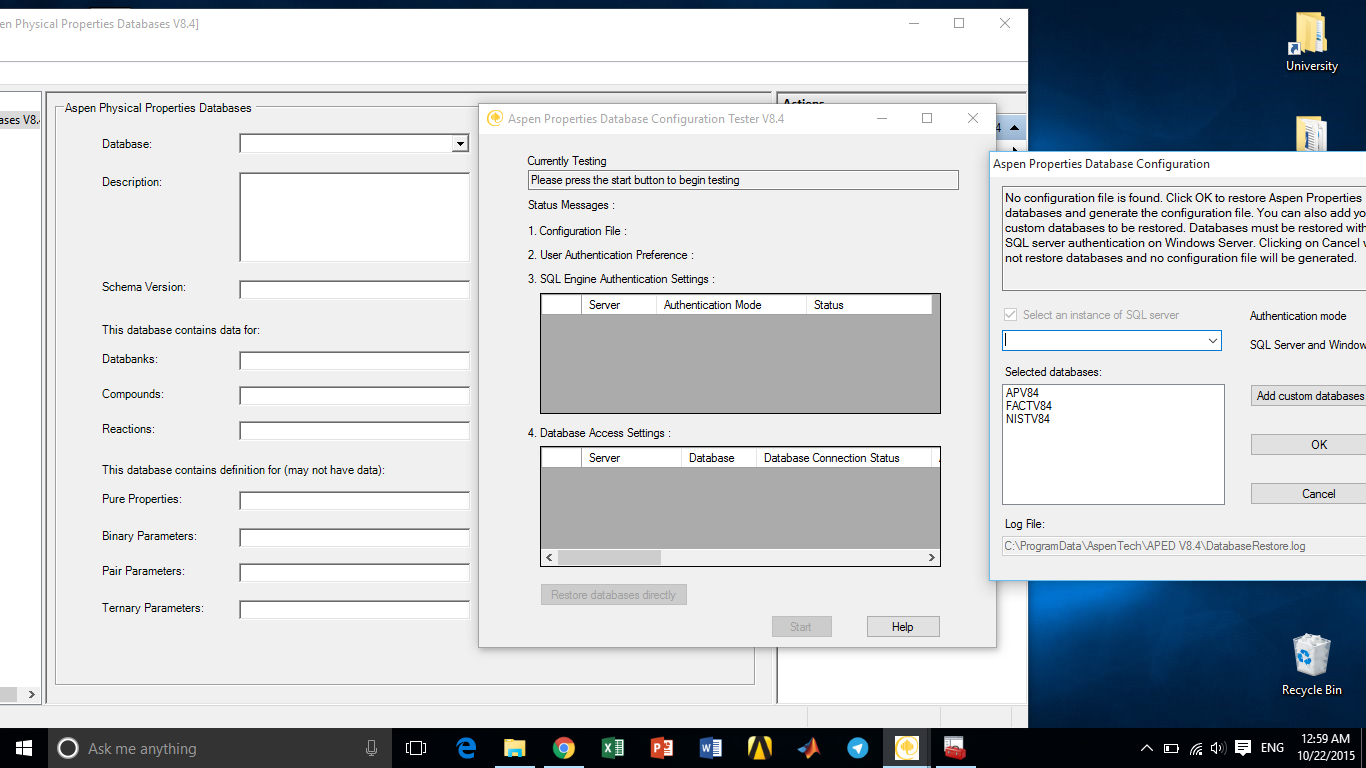Collapse the Actions pane arrow

click(1014, 127)
